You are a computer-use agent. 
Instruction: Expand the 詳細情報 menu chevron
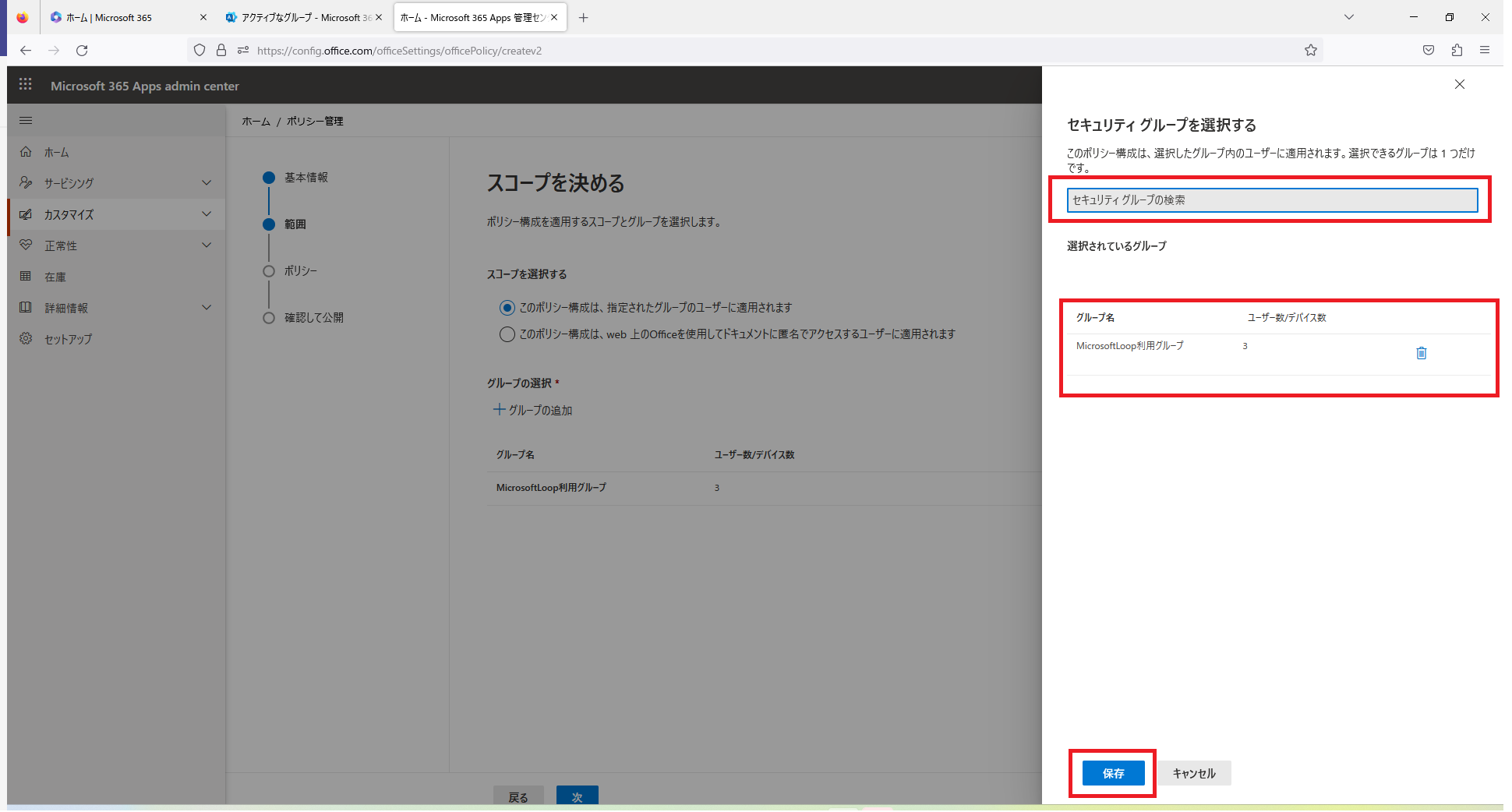click(x=207, y=307)
